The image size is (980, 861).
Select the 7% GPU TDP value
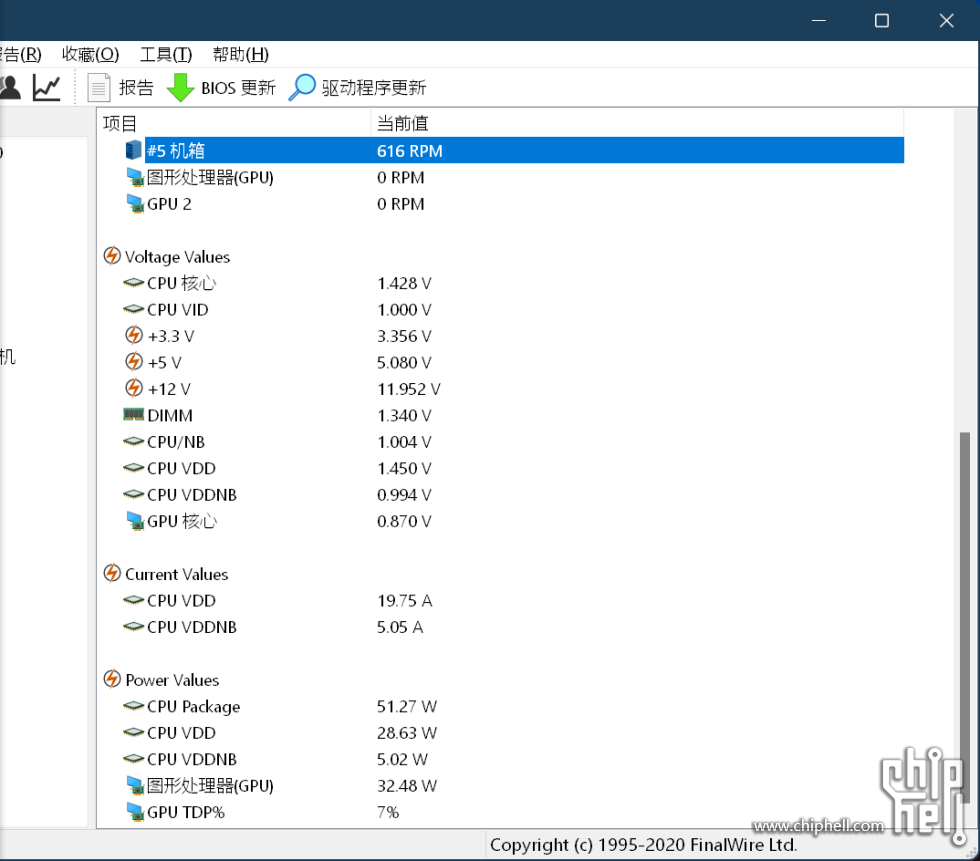[388, 812]
